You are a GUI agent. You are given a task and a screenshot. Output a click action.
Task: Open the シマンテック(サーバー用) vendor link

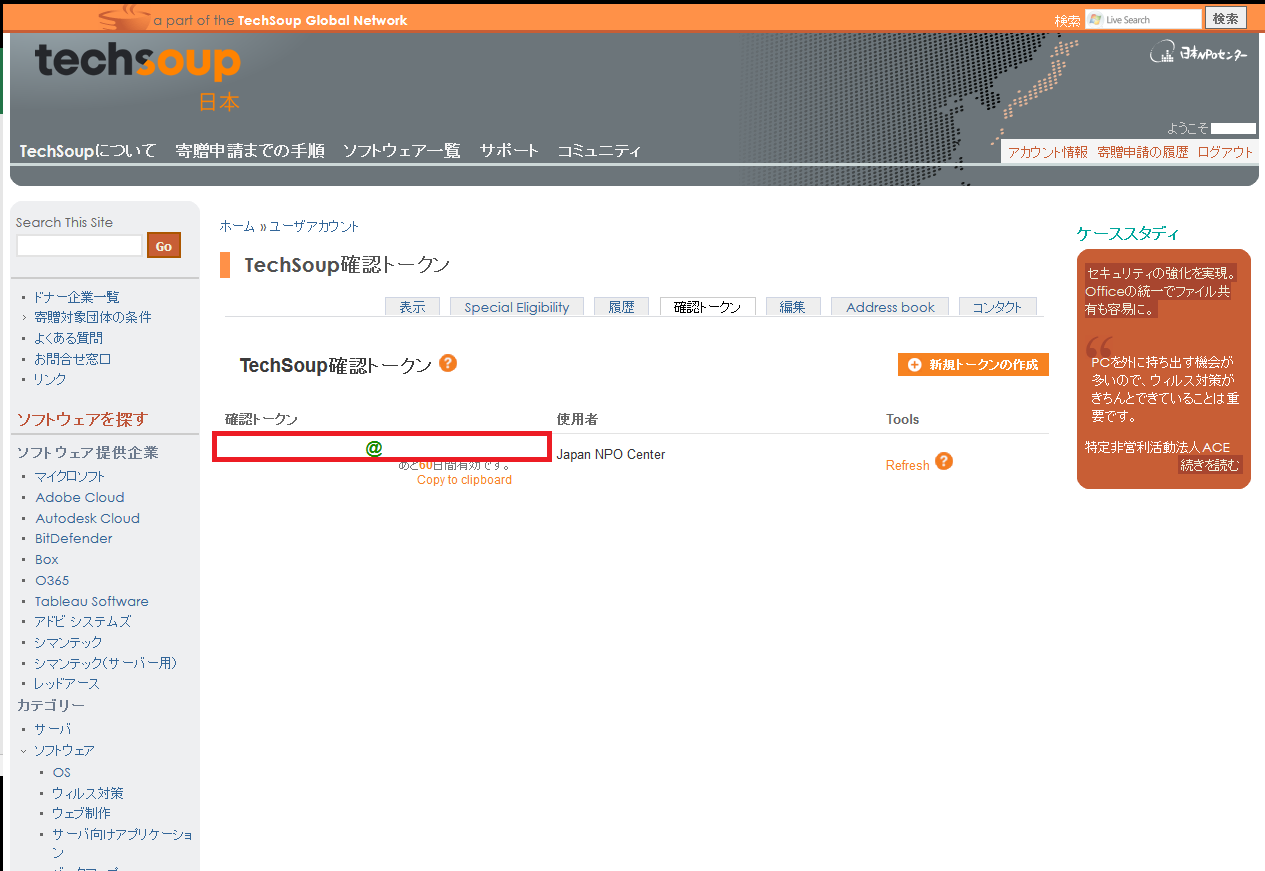(x=105, y=663)
